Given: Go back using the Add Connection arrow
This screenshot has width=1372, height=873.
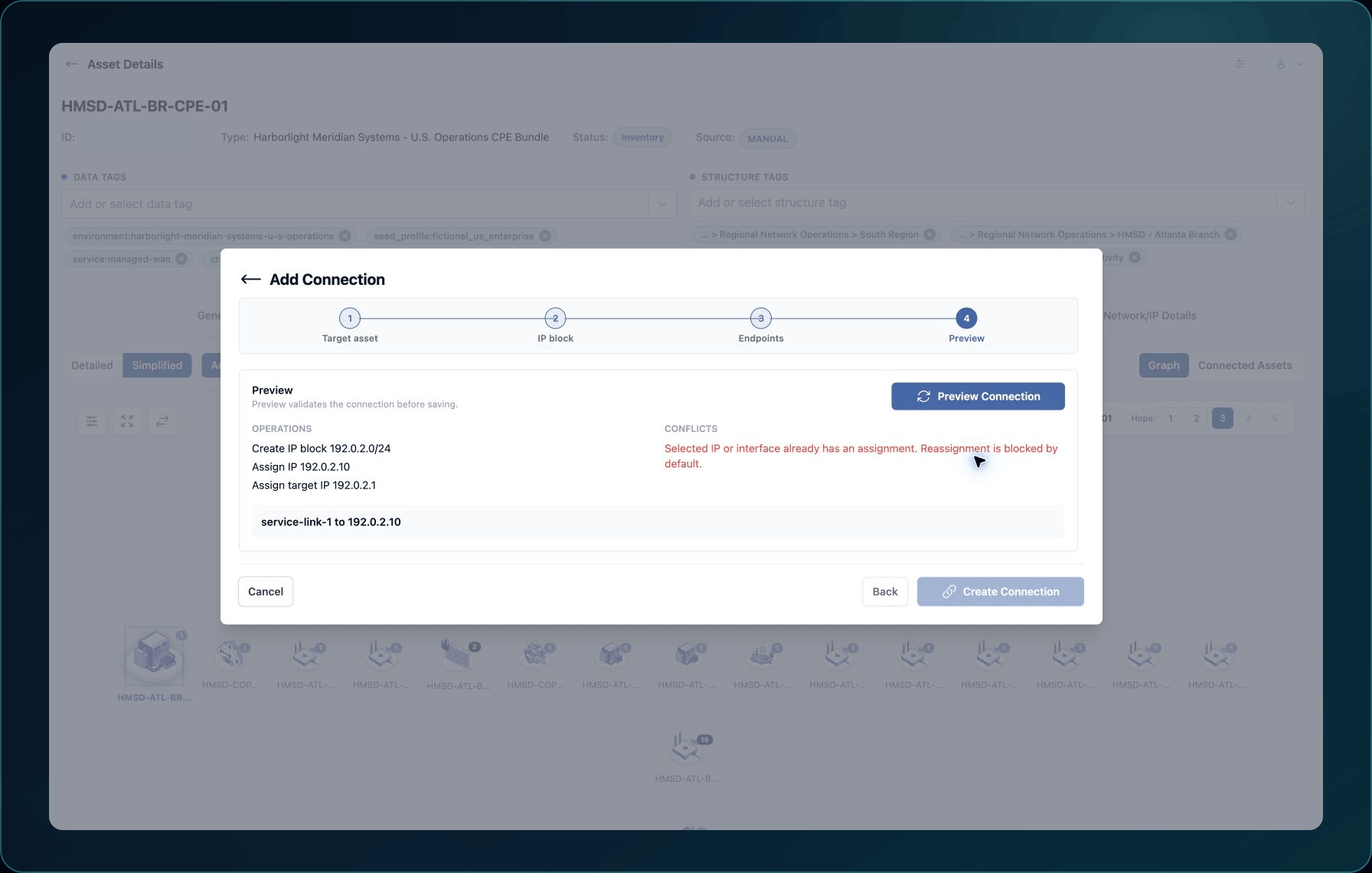Looking at the screenshot, I should (x=250, y=280).
